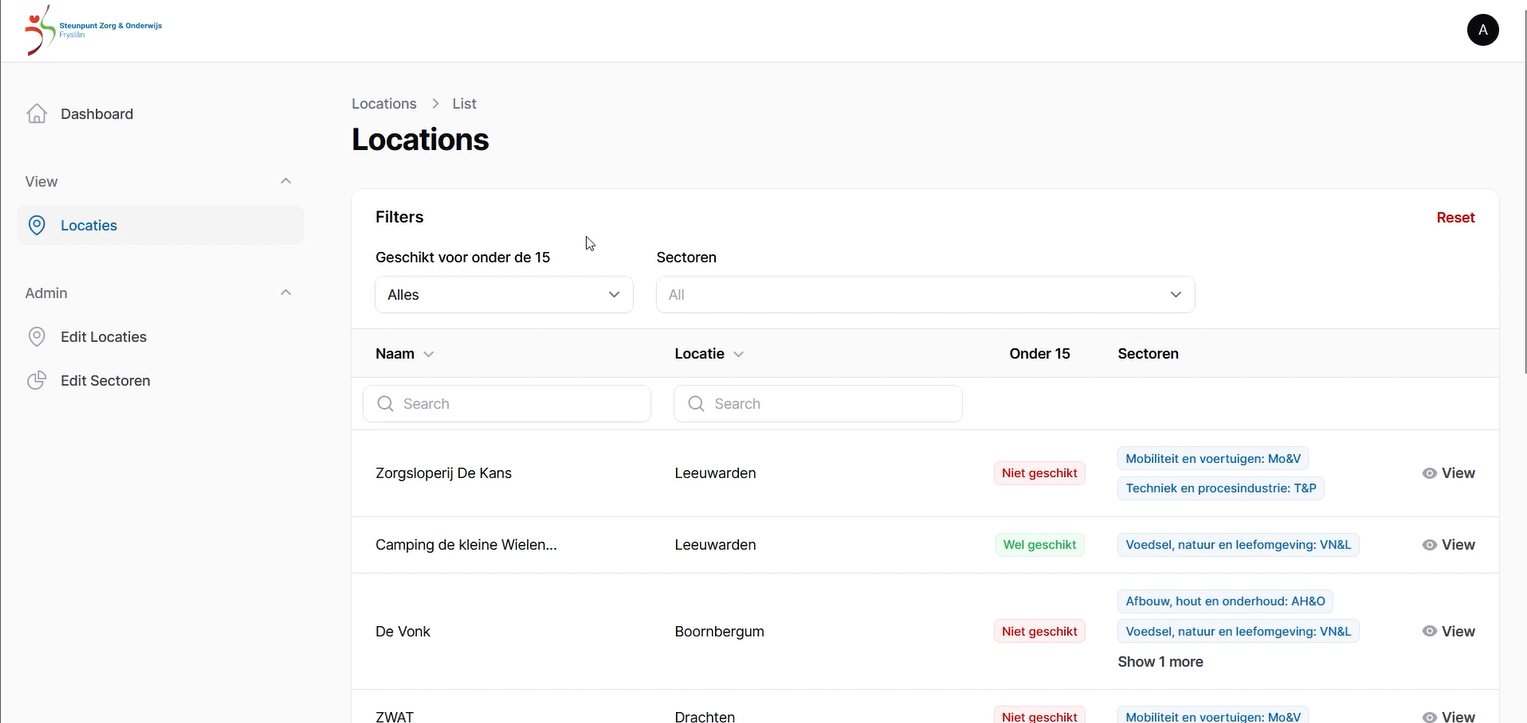Open the Sectoren filter dropdown
1527x723 pixels.
tap(925, 295)
